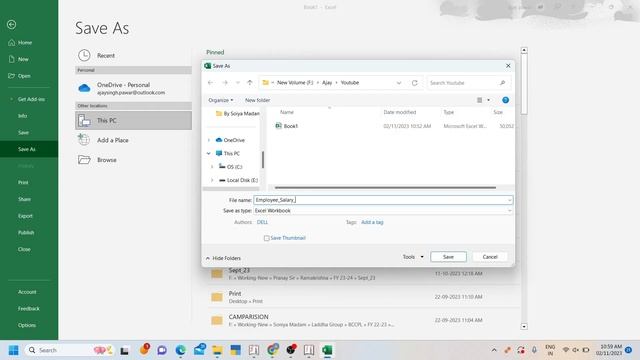The width and height of the screenshot is (640, 360).
Task: Click Save in the left sidebar
Action: [23, 133]
